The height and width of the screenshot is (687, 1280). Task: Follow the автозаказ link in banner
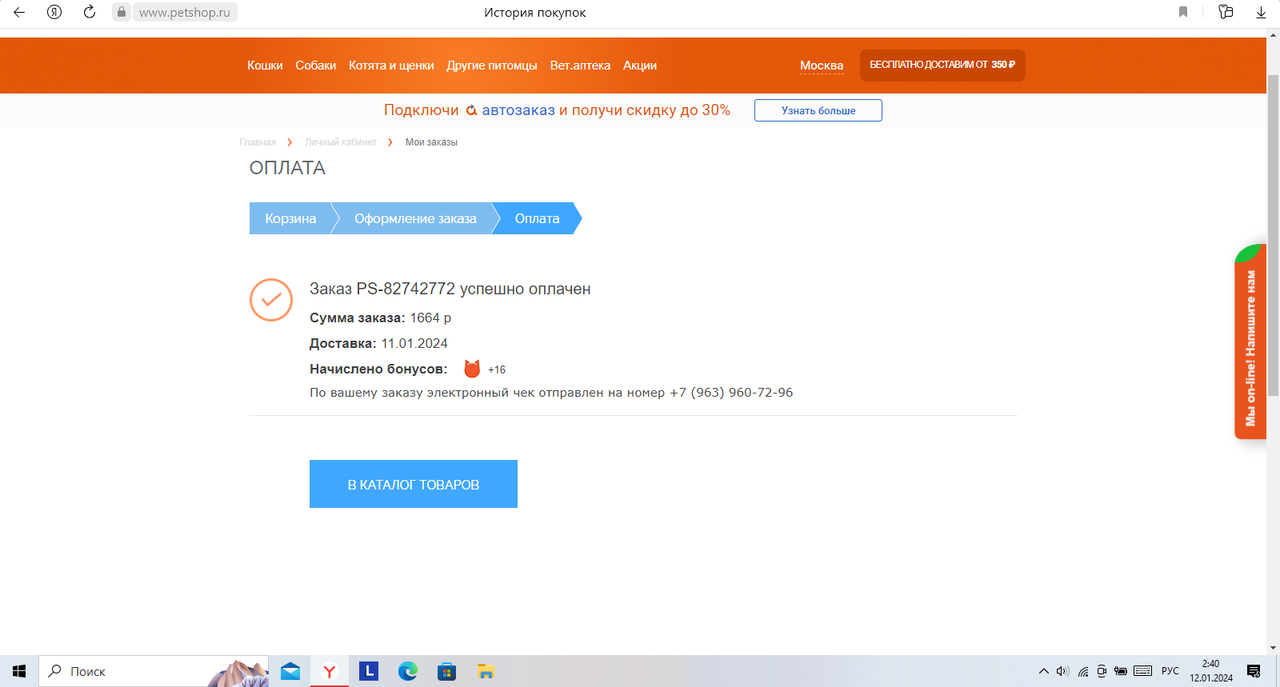[x=518, y=110]
